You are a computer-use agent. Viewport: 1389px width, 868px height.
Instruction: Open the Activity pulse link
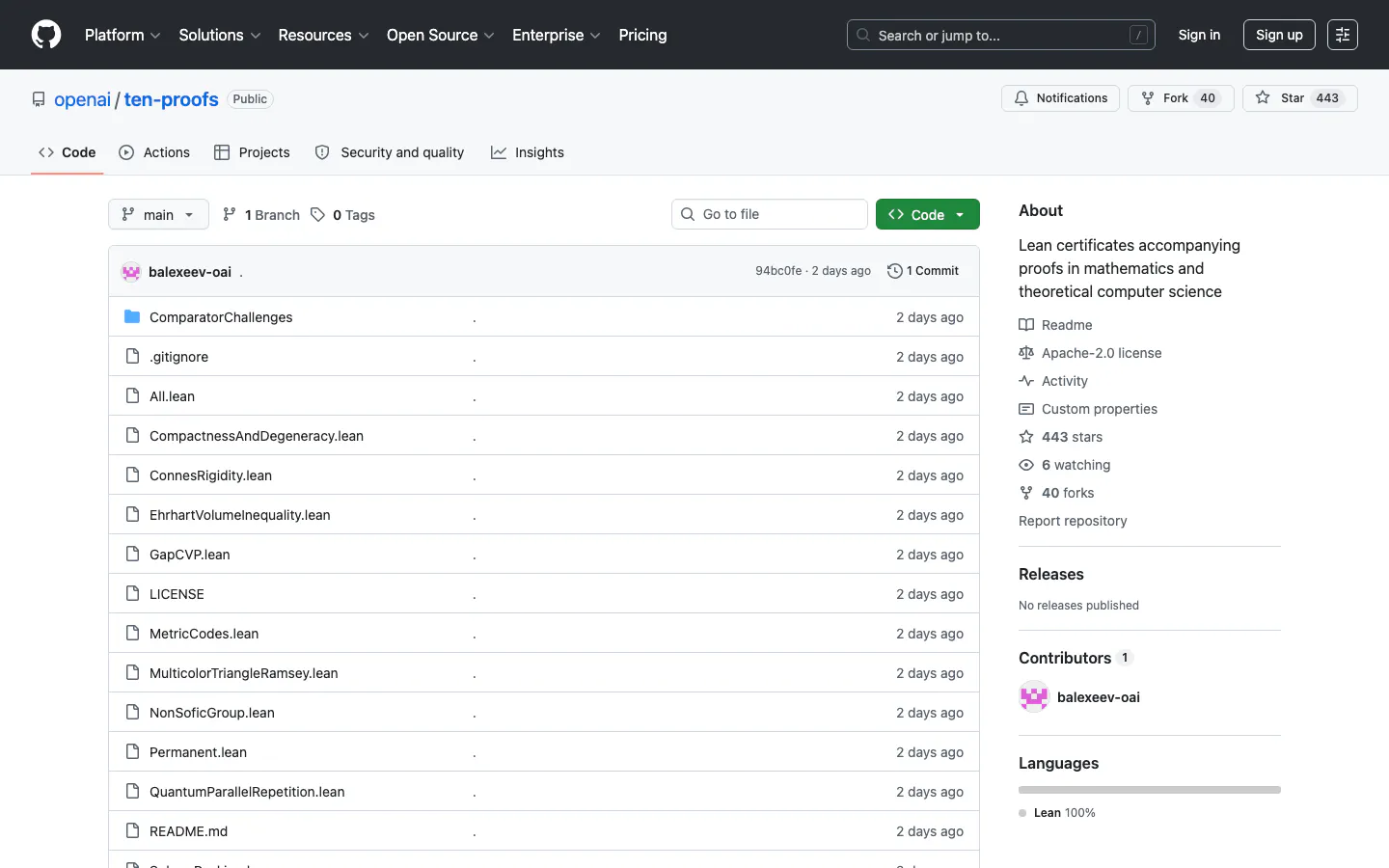point(1053,381)
